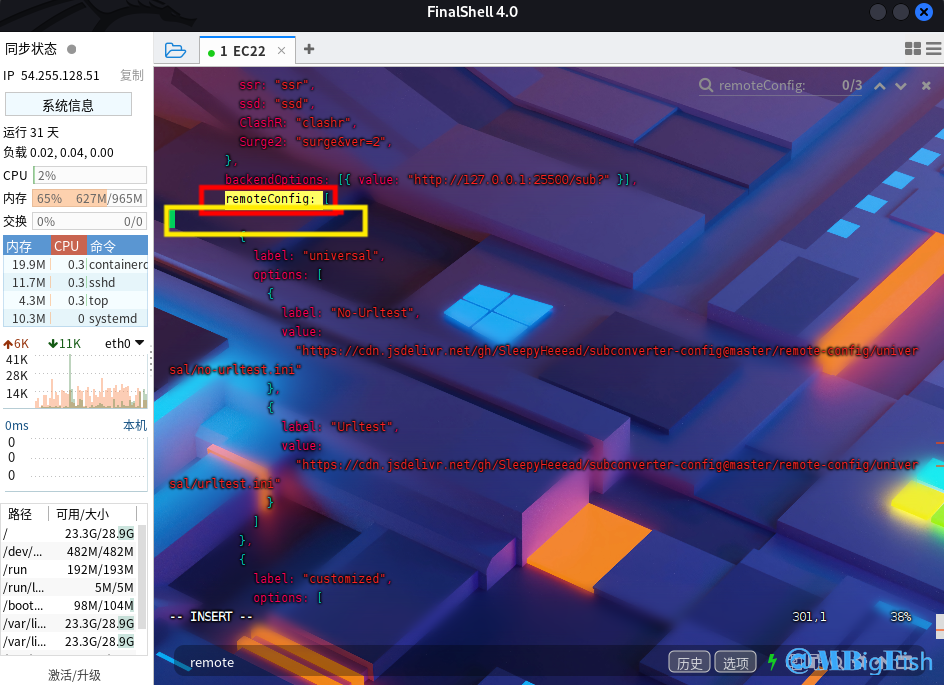Switch to grid layout view icon
The image size is (944, 685).
912,49
